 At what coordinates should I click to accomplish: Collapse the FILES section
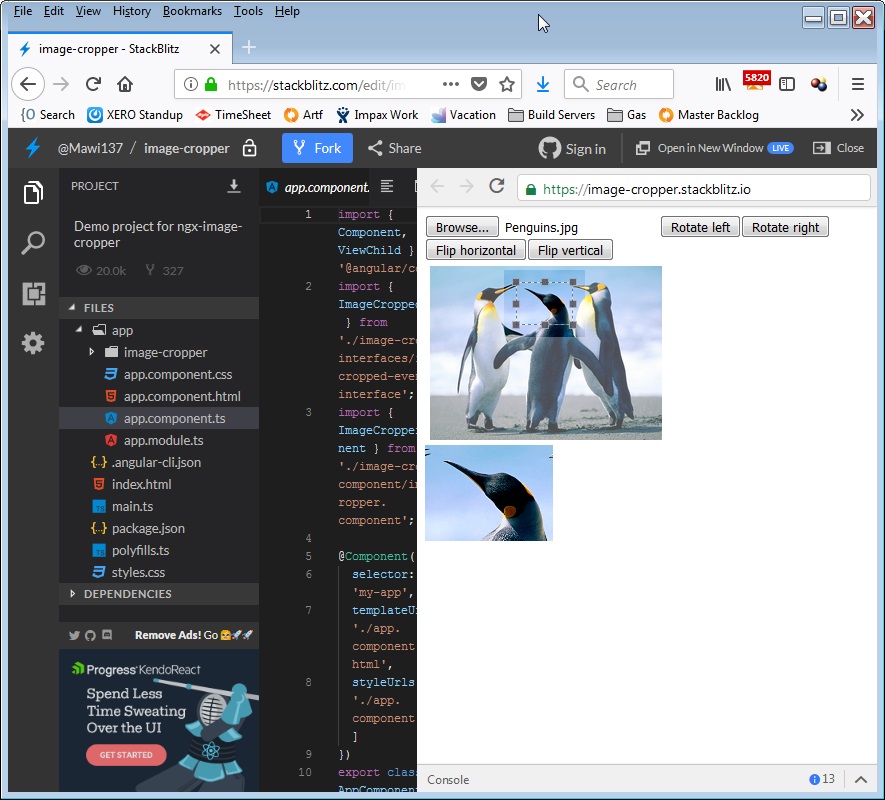click(71, 307)
